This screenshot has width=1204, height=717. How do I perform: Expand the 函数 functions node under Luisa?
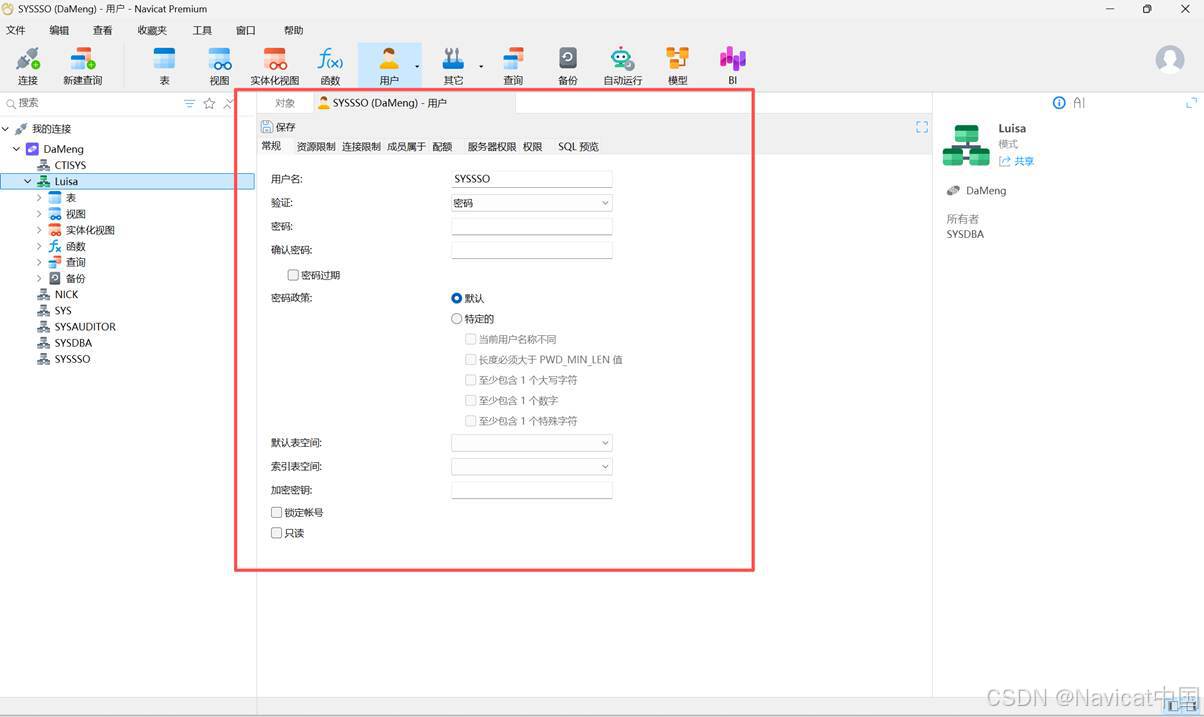pos(39,246)
